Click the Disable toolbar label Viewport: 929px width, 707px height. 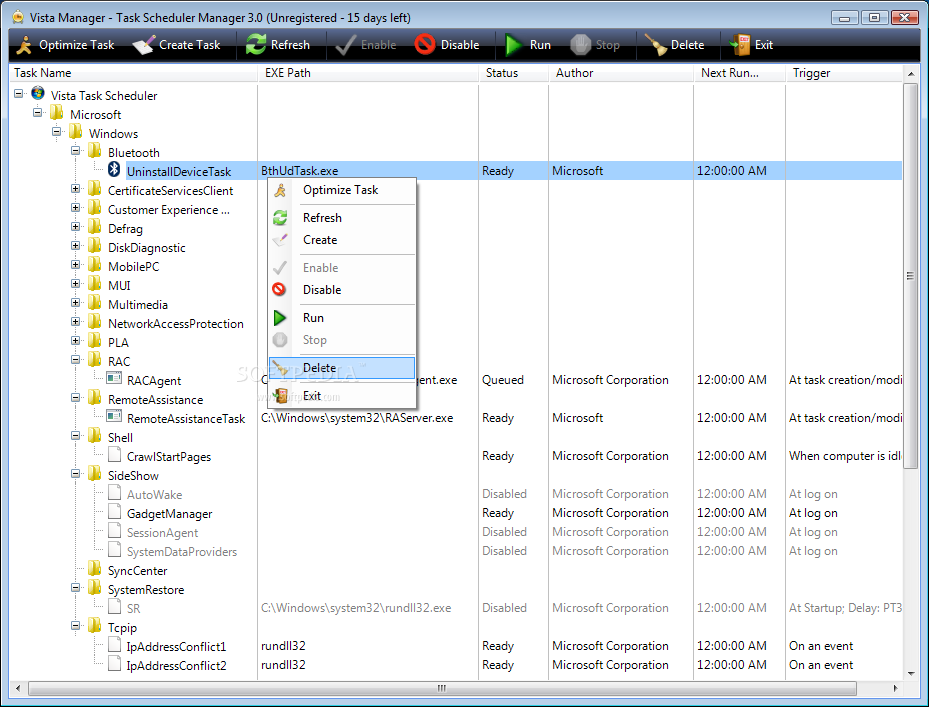(x=460, y=45)
